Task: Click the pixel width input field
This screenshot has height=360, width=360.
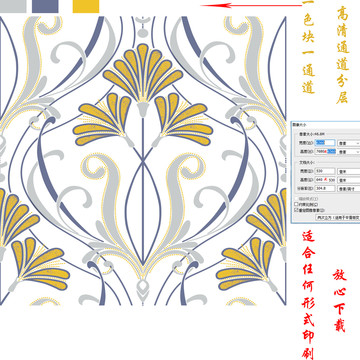Action: click(x=325, y=143)
